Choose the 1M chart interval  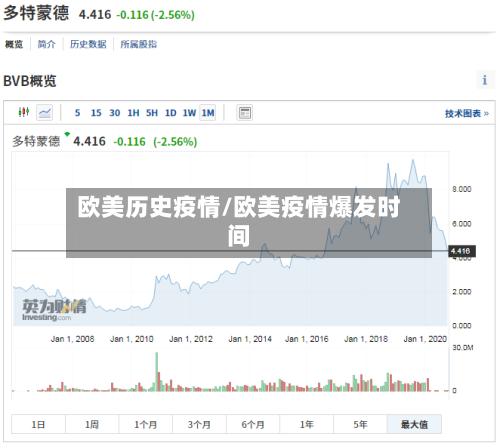pos(208,113)
